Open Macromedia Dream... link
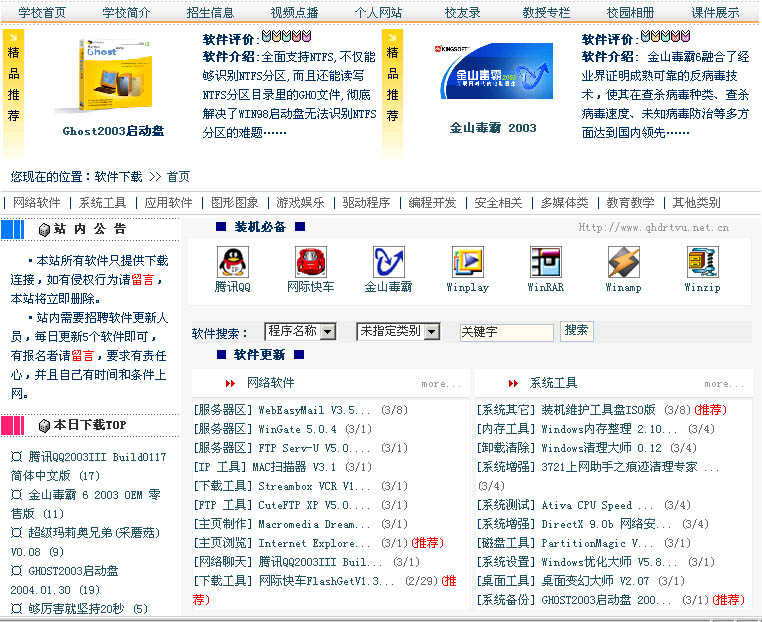Image resolution: width=762 pixels, height=622 pixels. (314, 524)
